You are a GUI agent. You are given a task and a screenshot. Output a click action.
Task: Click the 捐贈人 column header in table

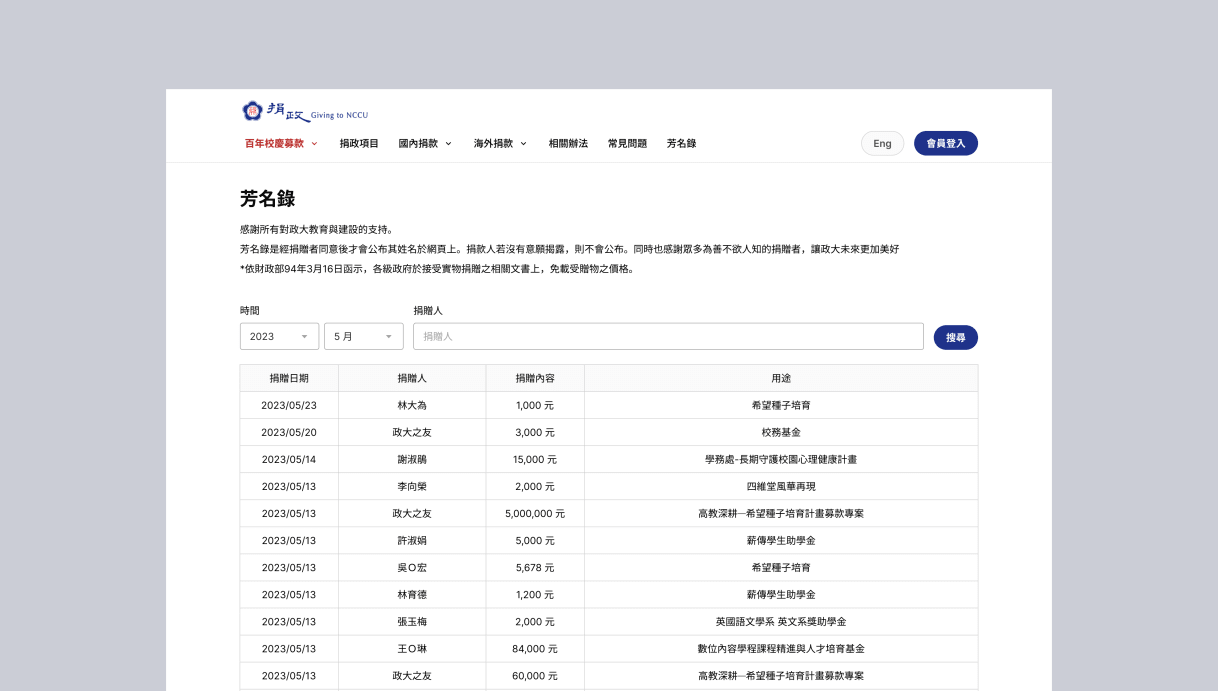[412, 378]
